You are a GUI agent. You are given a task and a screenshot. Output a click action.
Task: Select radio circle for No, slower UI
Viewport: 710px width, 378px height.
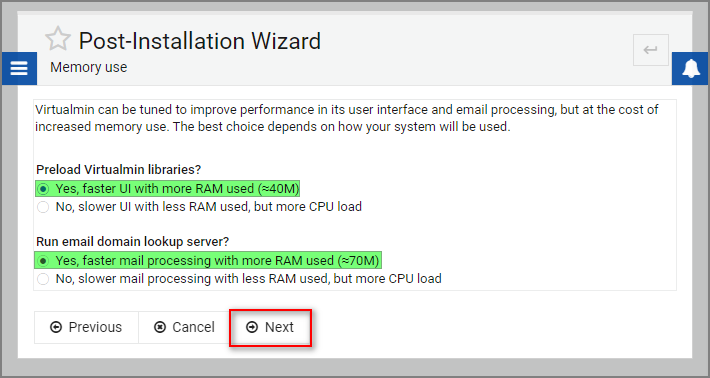pos(43,207)
